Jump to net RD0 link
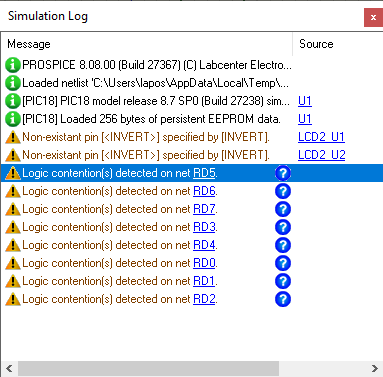Image resolution: width=383 pixels, height=377 pixels. click(x=204, y=263)
